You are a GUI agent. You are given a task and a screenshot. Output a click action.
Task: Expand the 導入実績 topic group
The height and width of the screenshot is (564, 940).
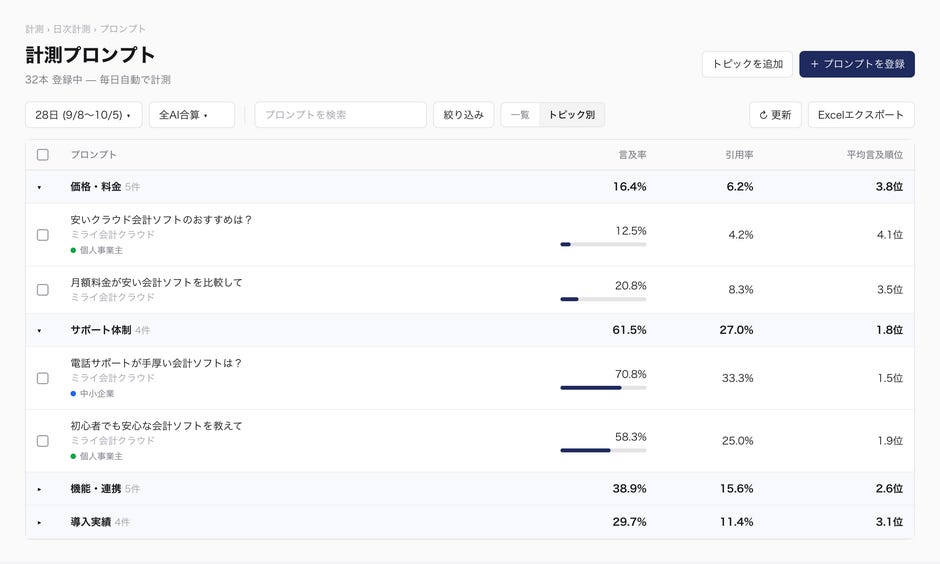(x=40, y=522)
